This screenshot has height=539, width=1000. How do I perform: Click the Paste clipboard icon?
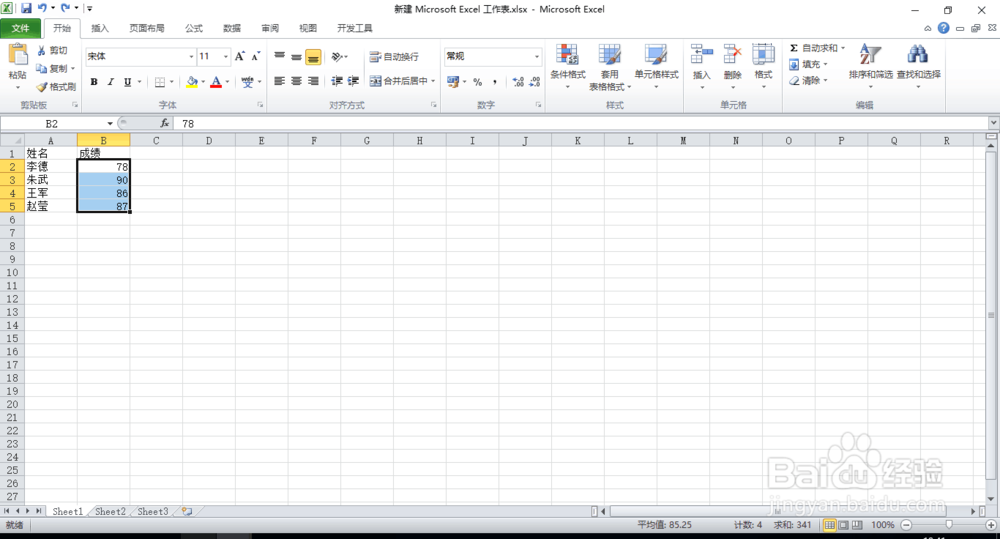(x=18, y=55)
